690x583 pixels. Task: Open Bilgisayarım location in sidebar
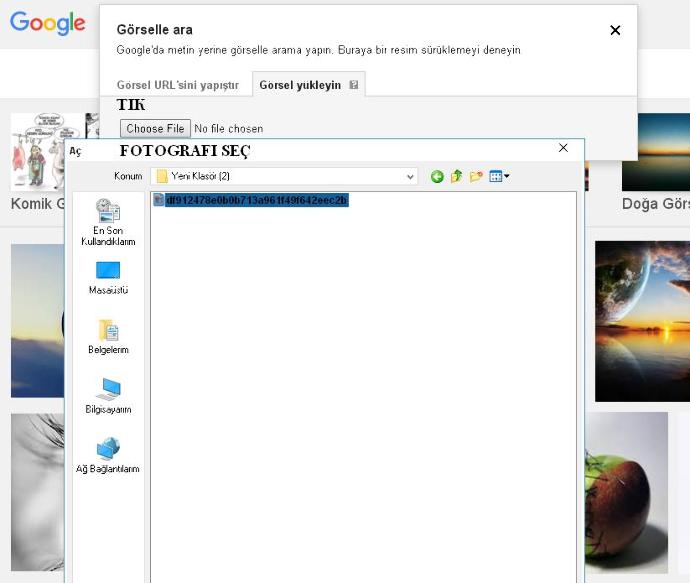pos(108,396)
